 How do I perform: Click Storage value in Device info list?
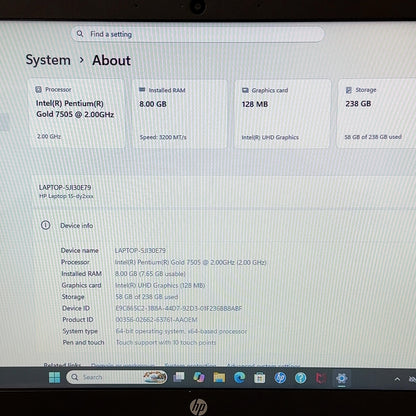click(x=147, y=297)
